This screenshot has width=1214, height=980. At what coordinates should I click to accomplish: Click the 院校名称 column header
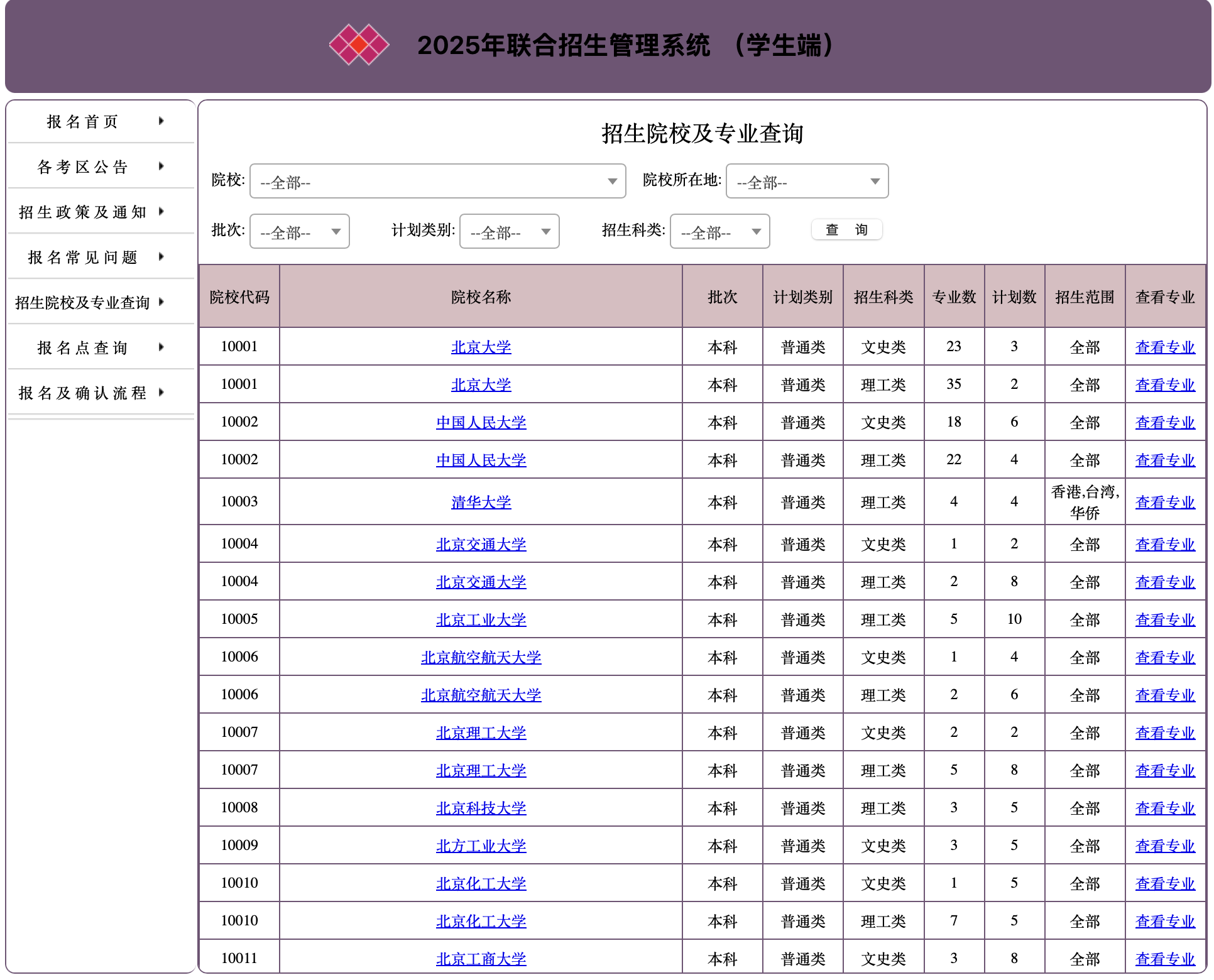click(481, 297)
